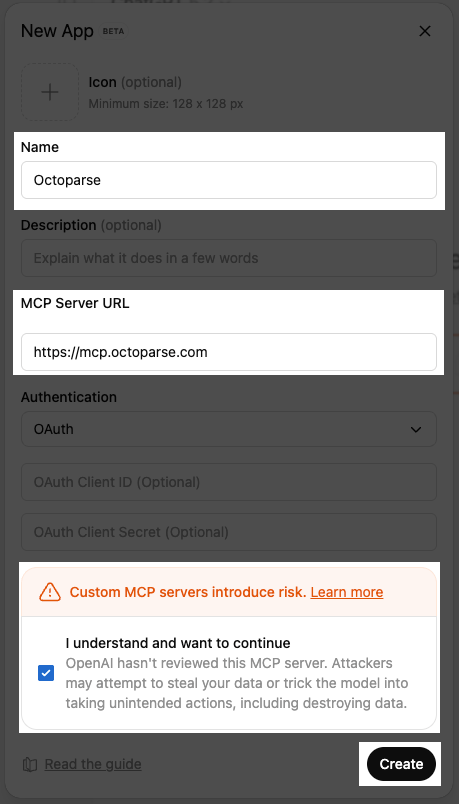Open Read the guide link
The width and height of the screenshot is (459, 804).
click(93, 764)
